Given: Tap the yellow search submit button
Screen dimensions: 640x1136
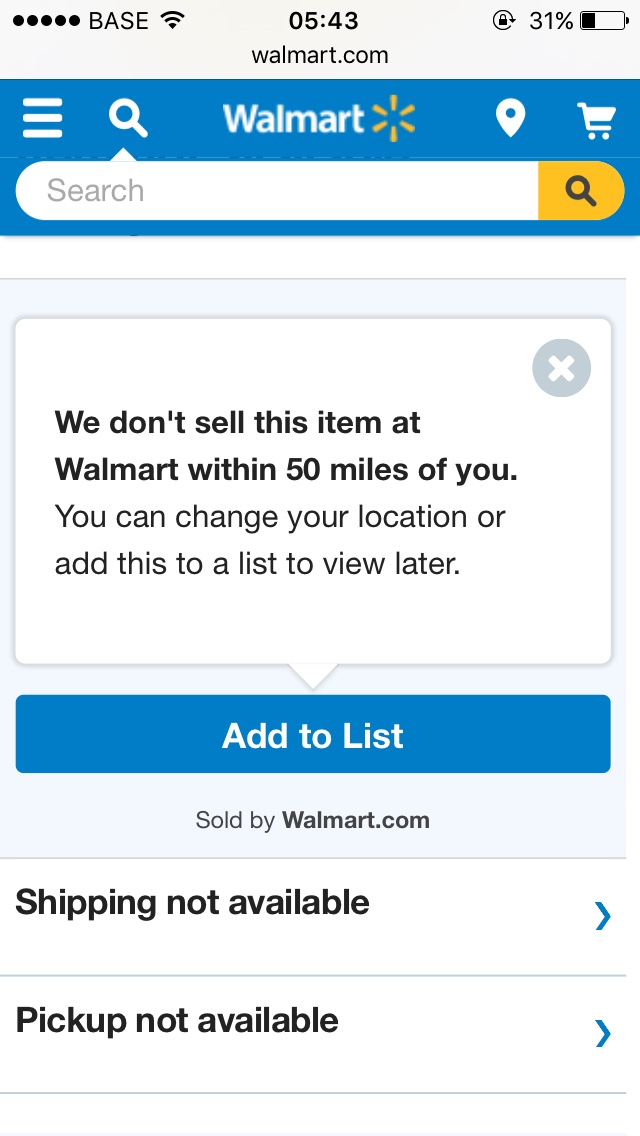Looking at the screenshot, I should click(x=581, y=191).
